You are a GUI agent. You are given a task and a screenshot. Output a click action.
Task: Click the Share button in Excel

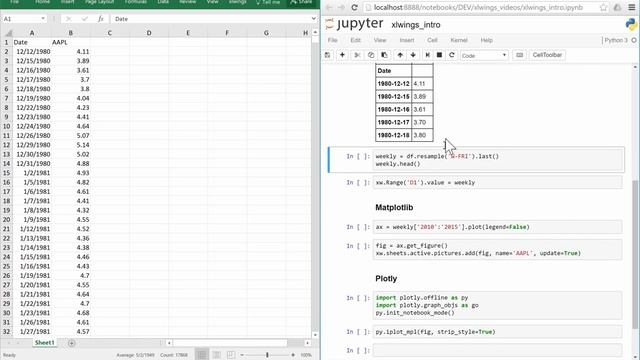(x=301, y=2)
